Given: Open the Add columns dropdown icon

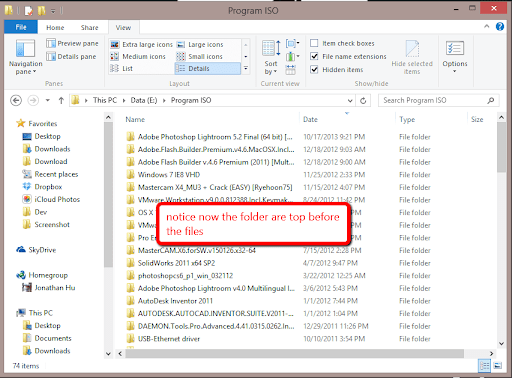Looking at the screenshot, I should point(293,56).
